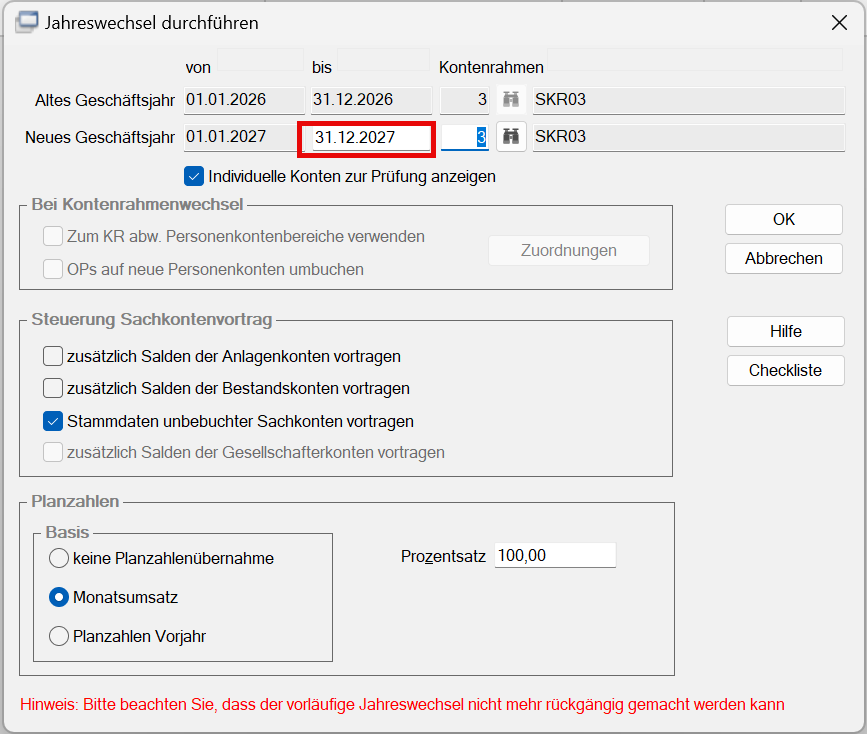Viewport: 867px width, 734px height.
Task: Confirm with the OK button
Action: pyautogui.click(x=784, y=220)
